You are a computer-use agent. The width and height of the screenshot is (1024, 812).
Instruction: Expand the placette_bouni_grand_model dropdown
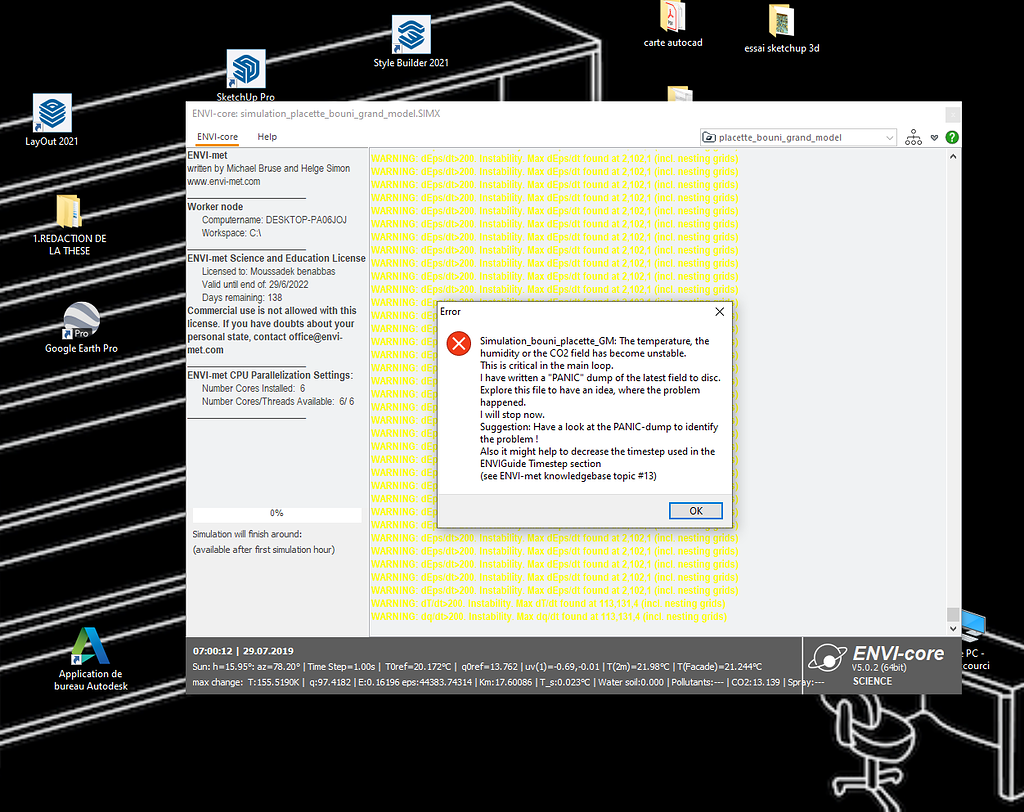point(891,137)
